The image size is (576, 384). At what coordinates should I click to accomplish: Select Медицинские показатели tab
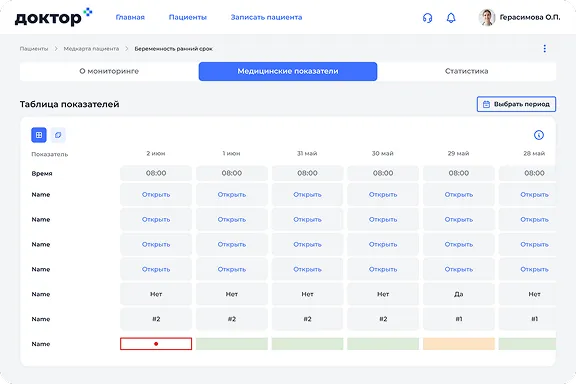[288, 71]
